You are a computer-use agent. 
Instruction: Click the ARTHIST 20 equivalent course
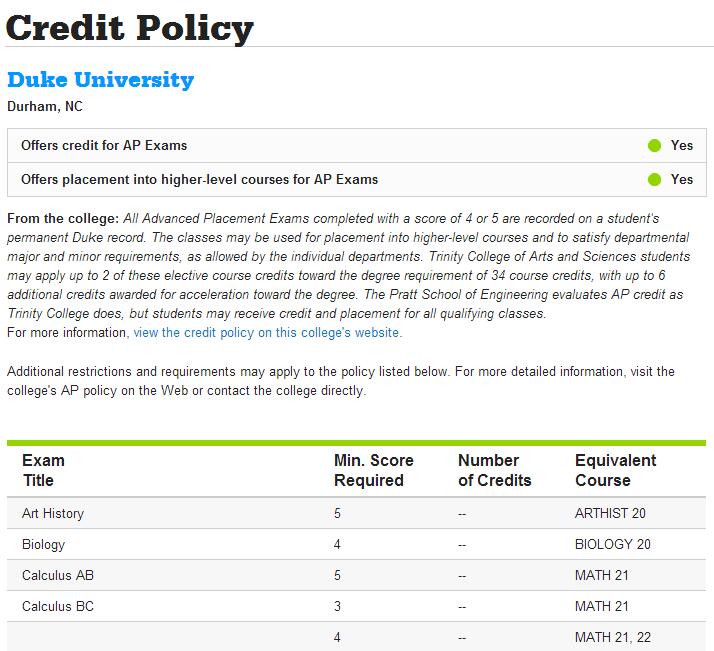[x=610, y=514]
